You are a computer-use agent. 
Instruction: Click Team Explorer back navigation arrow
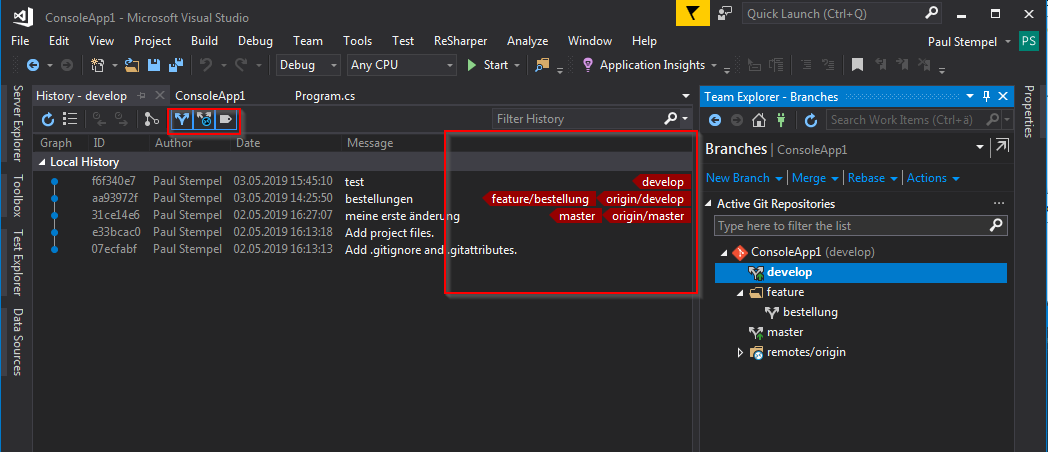pyautogui.click(x=716, y=120)
